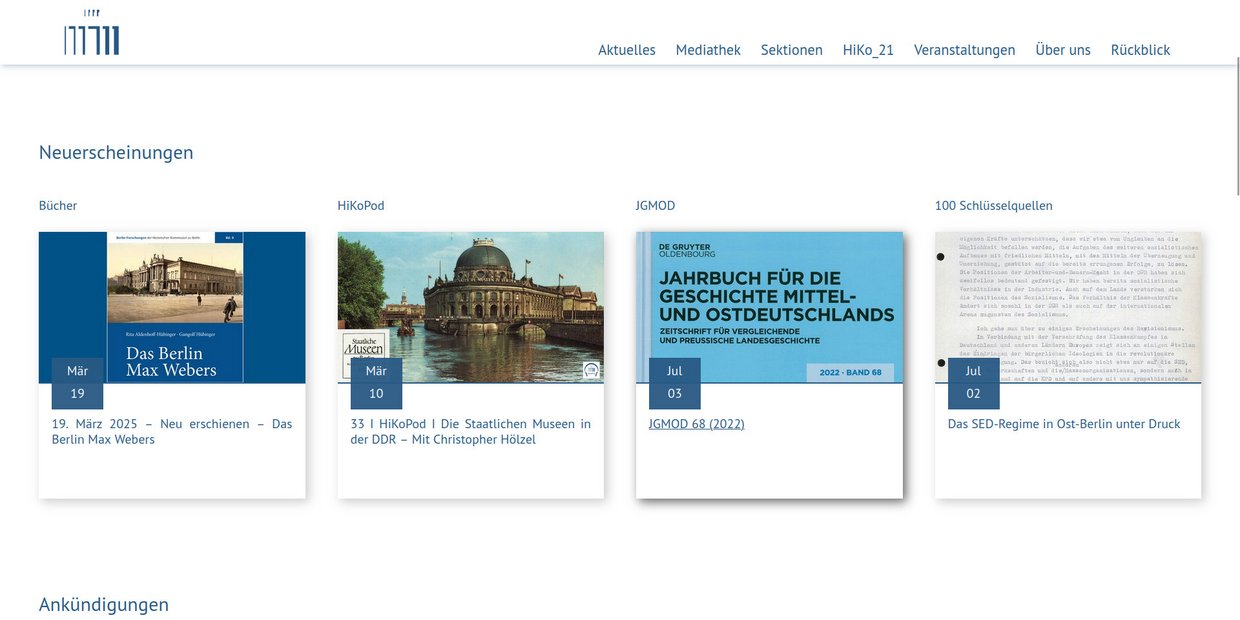Click the headphones podcast icon on the HiKoPod cover
The width and height of the screenshot is (1240, 620).
(x=592, y=370)
